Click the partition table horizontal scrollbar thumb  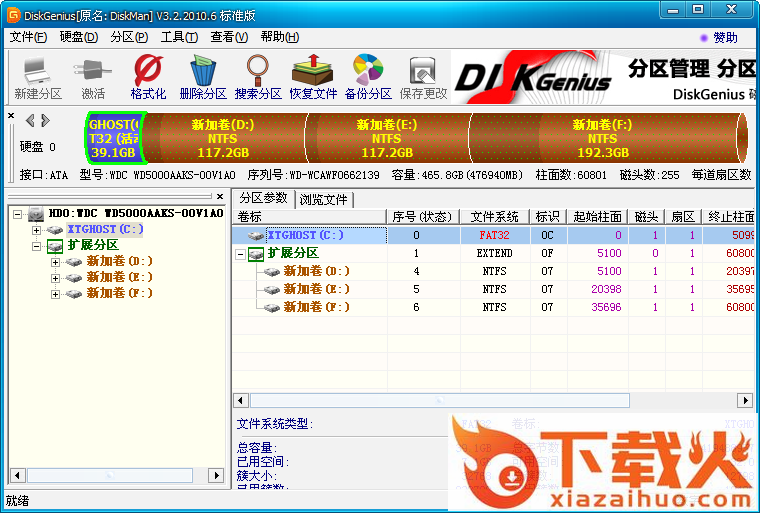coord(440,401)
